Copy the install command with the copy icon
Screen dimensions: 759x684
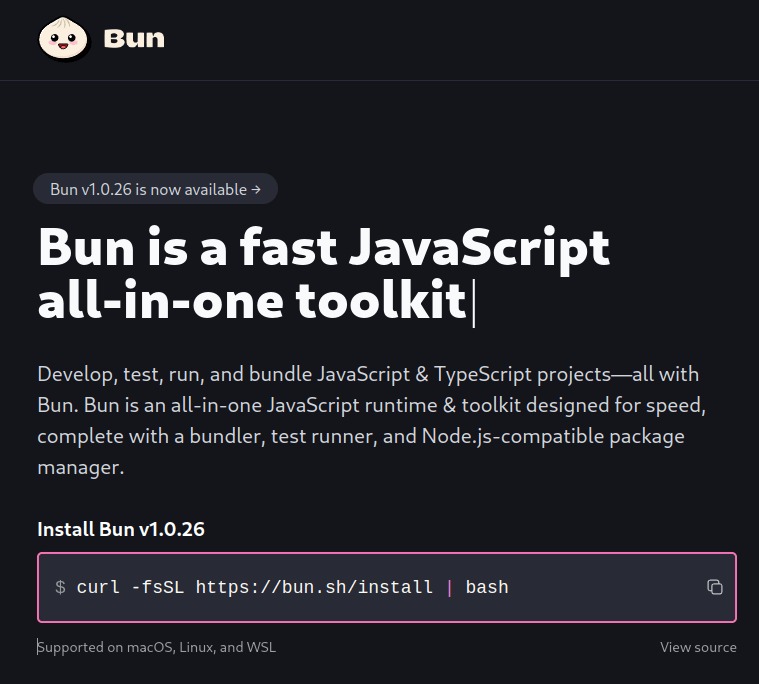pyautogui.click(x=714, y=587)
